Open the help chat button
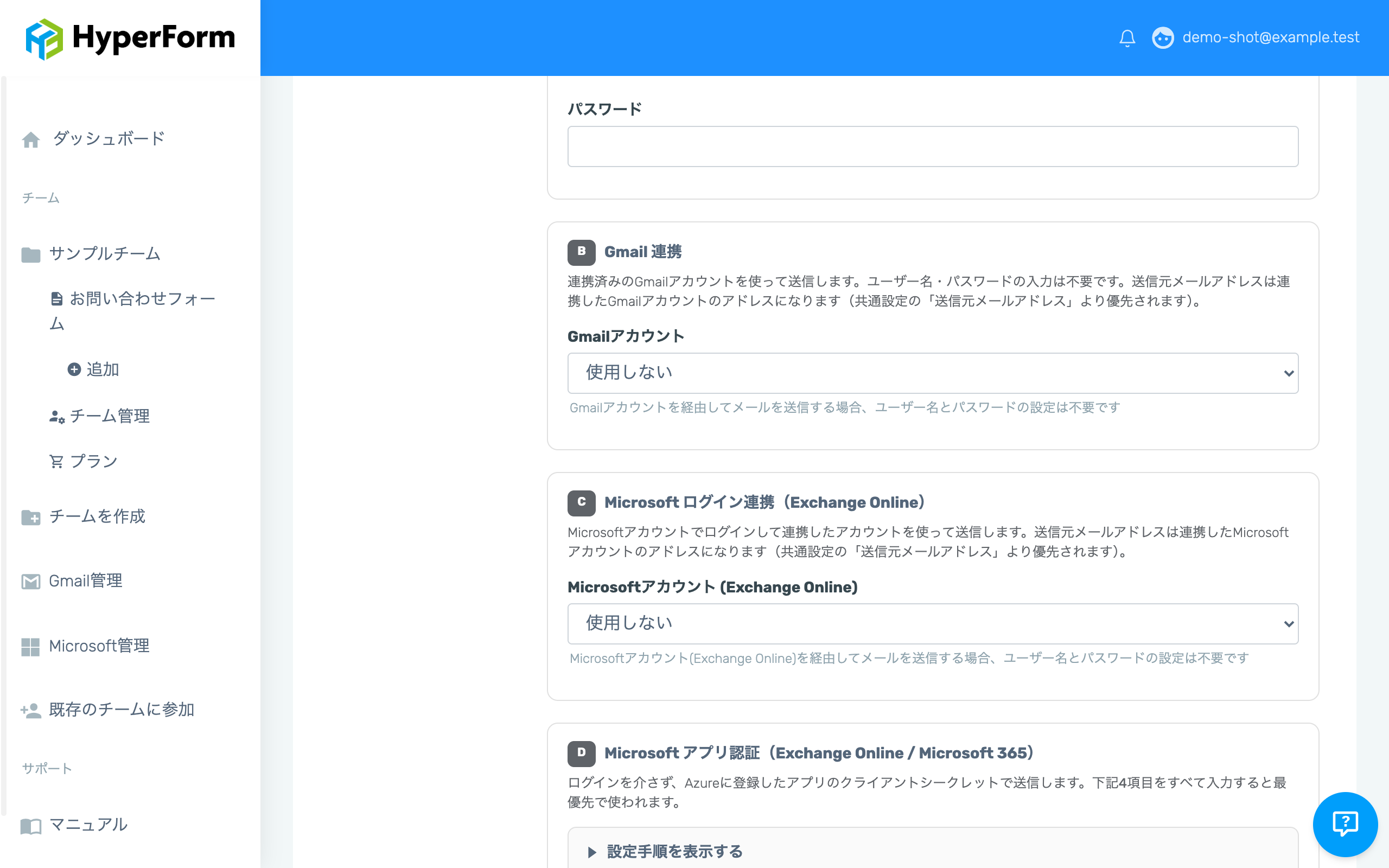Viewport: 1389px width, 868px height. [1345, 824]
